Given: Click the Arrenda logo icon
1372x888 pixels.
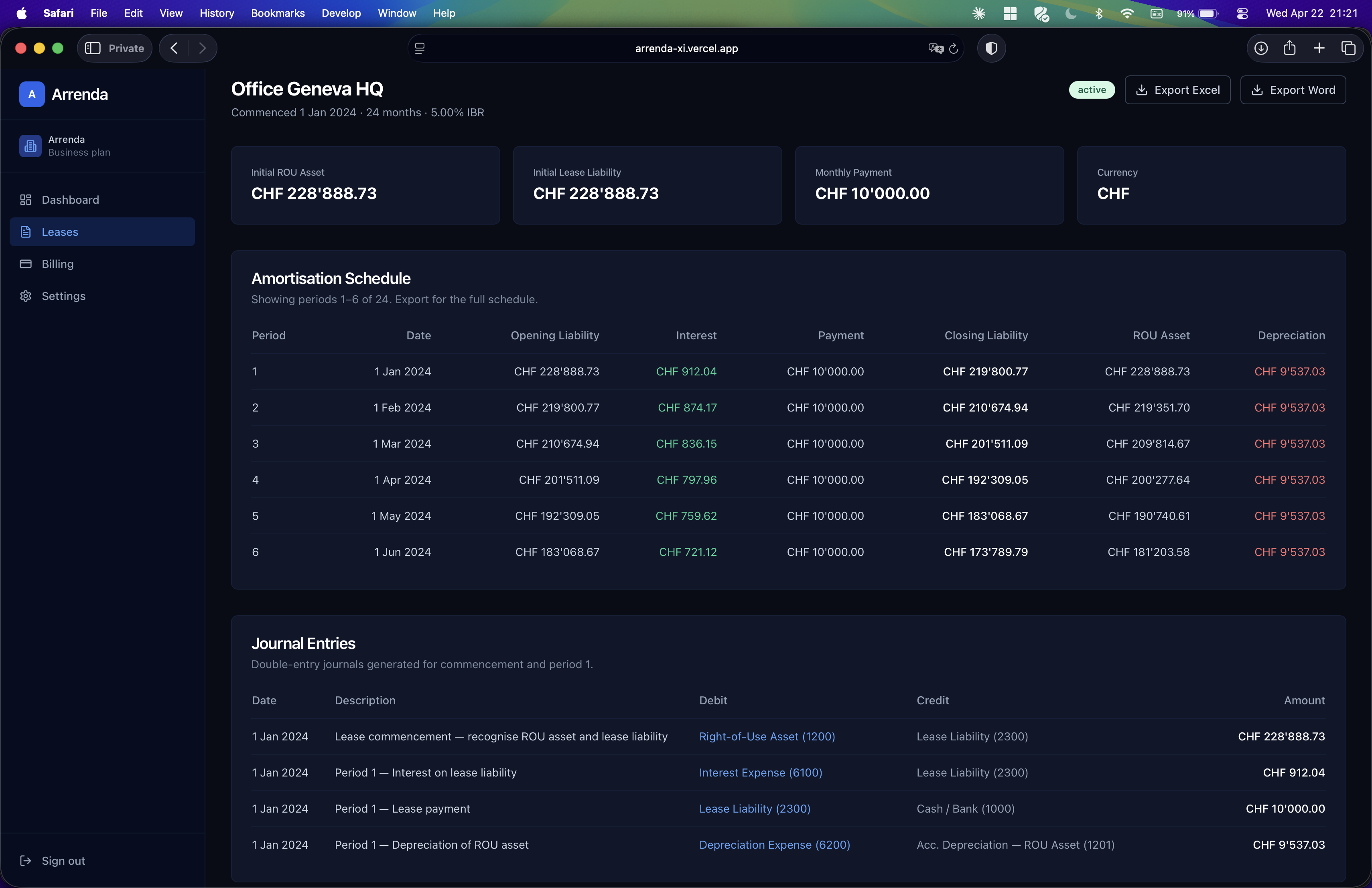Looking at the screenshot, I should (x=32, y=94).
